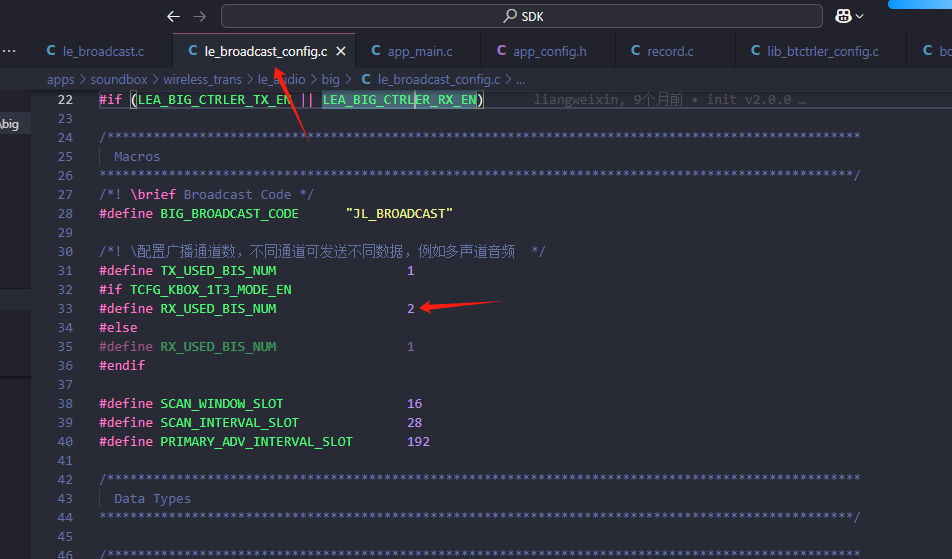Open the Copilot icon menu
952x559 pixels.
(843, 16)
